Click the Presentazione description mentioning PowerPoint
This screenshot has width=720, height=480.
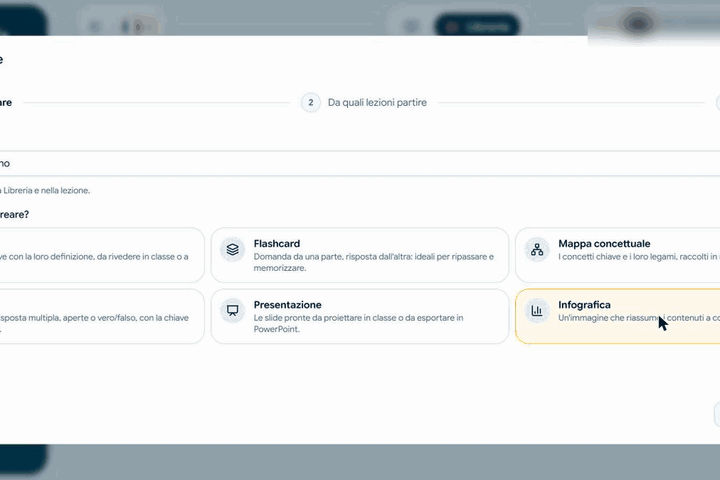pos(358,323)
